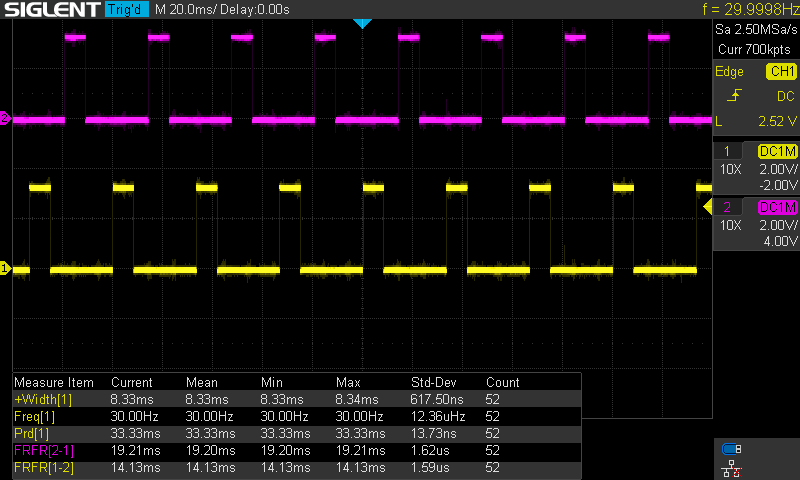This screenshot has width=800, height=480.
Task: Click the rising edge slope icon
Action: [734, 95]
